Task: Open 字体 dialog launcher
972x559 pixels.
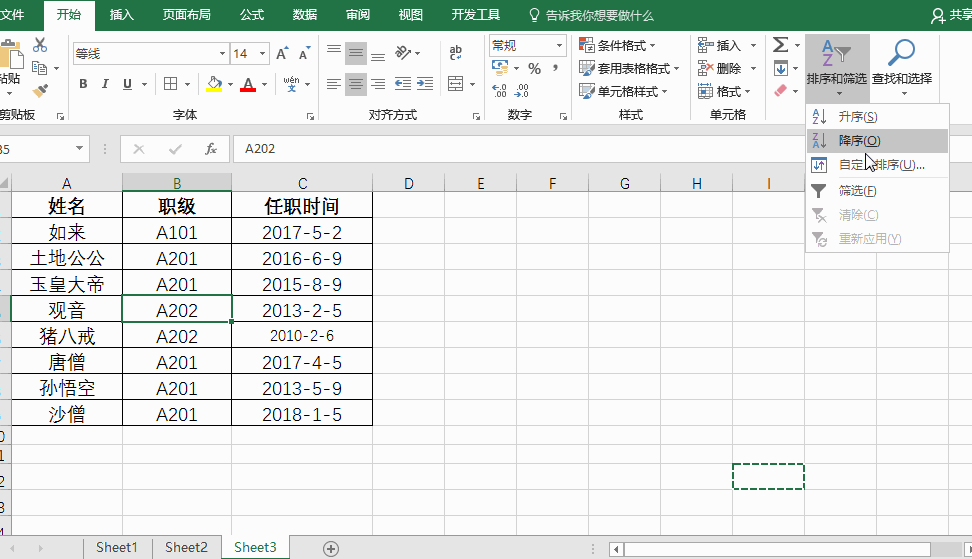Action: pos(311,116)
